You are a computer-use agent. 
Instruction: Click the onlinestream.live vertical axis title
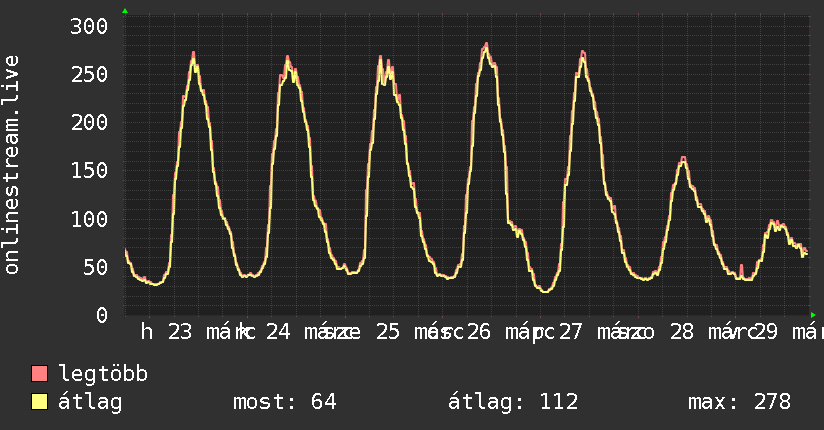pos(12,164)
